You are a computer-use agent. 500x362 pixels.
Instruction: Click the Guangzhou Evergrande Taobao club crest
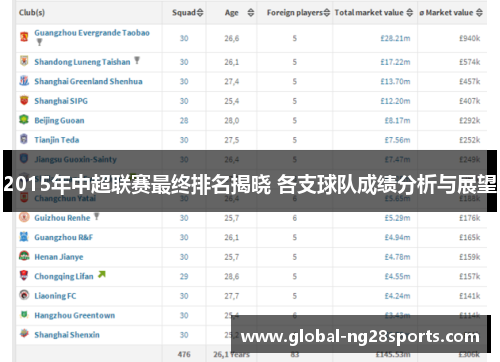[24, 36]
